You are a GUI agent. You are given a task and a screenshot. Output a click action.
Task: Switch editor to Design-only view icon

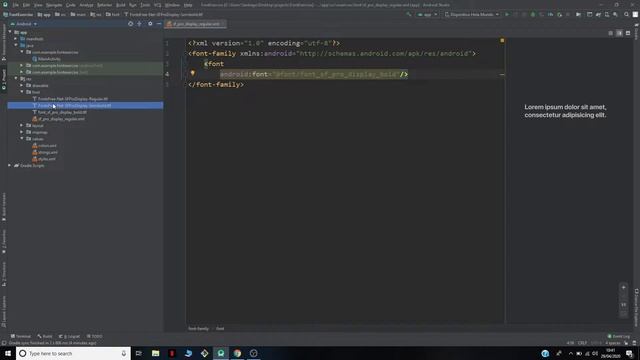coord(628,33)
